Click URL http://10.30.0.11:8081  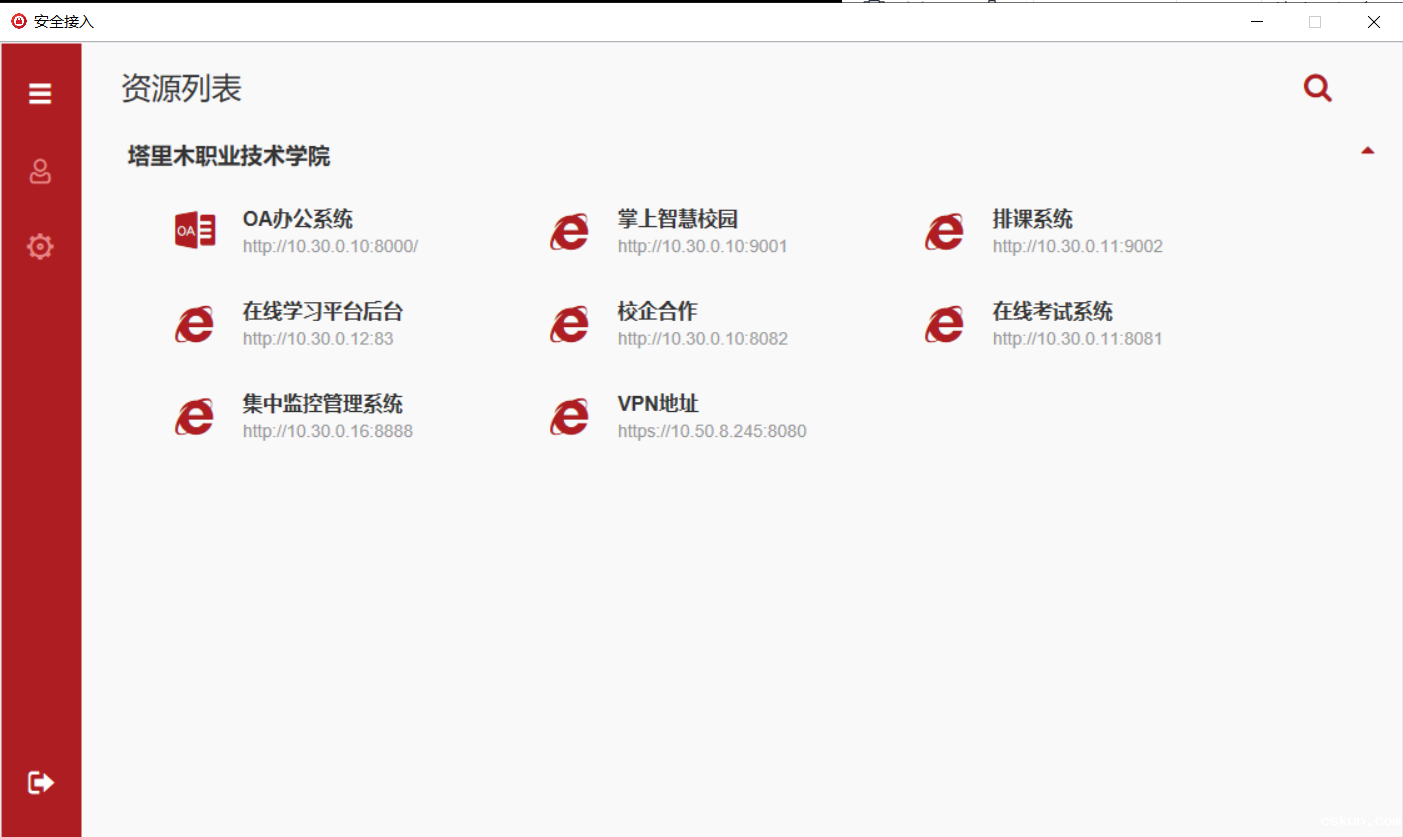[1078, 339]
